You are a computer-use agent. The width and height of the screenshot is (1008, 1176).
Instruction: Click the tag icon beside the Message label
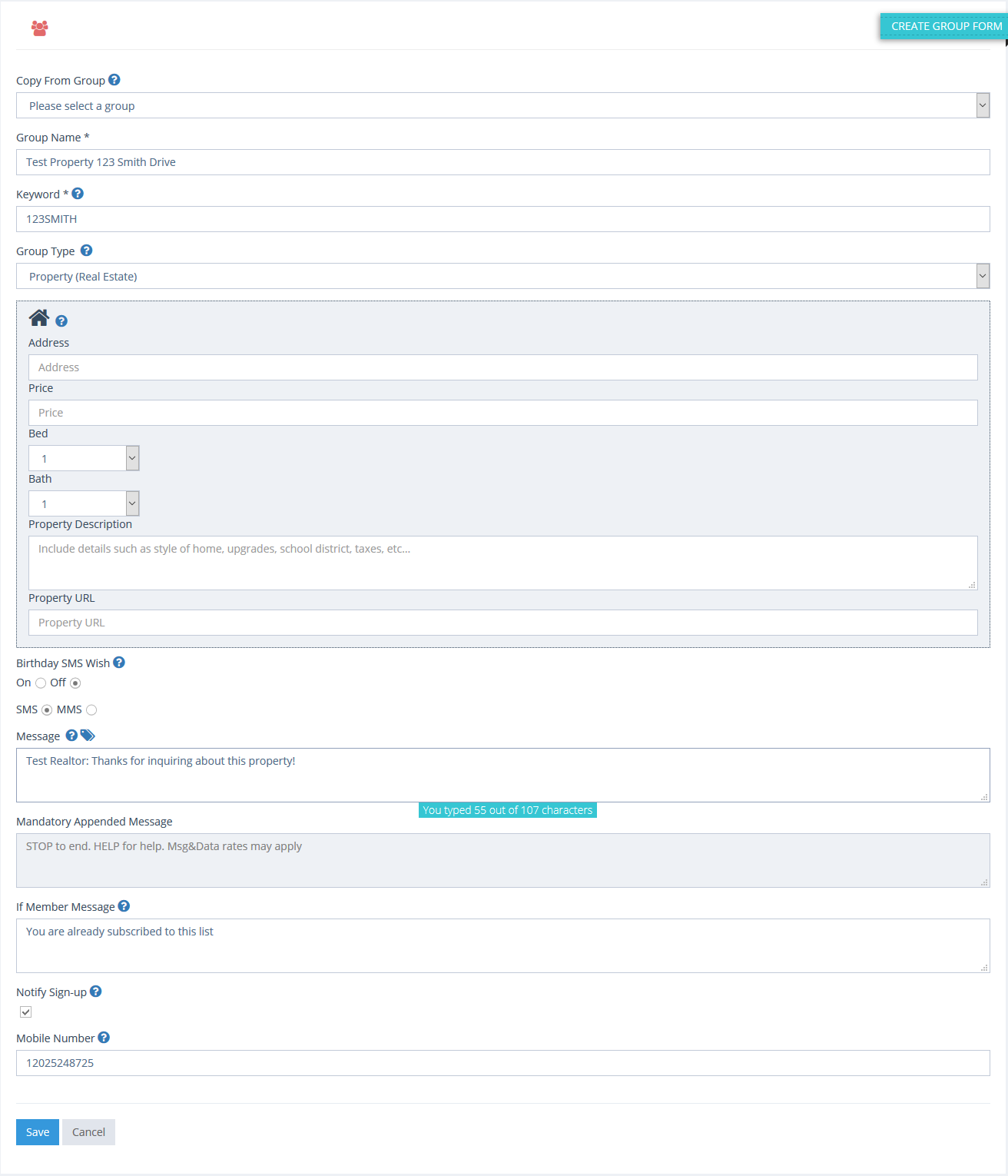(x=88, y=735)
